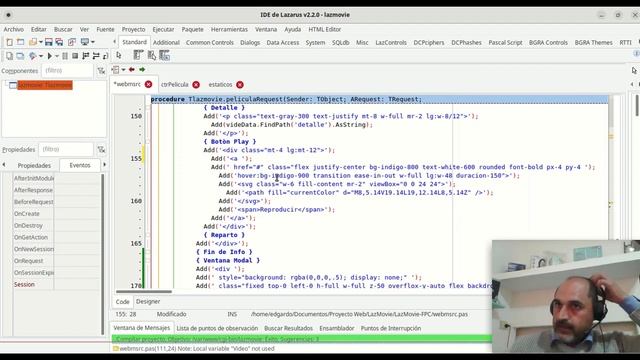
Task: Select the lazmovie component tree item
Action: (x=45, y=85)
